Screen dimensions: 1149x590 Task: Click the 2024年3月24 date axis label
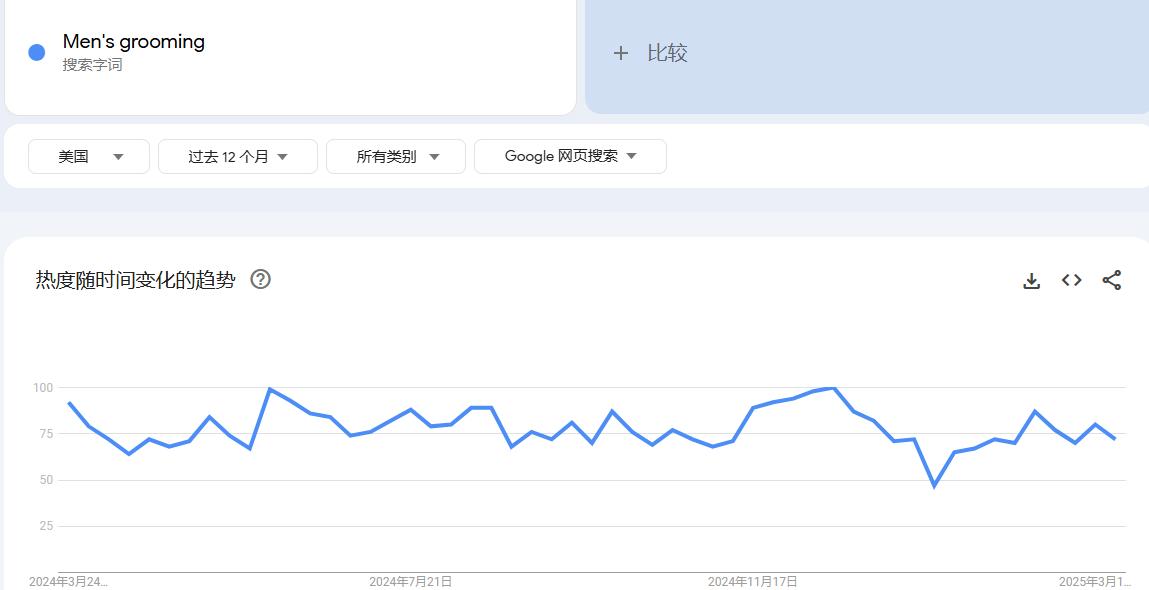tap(68, 582)
